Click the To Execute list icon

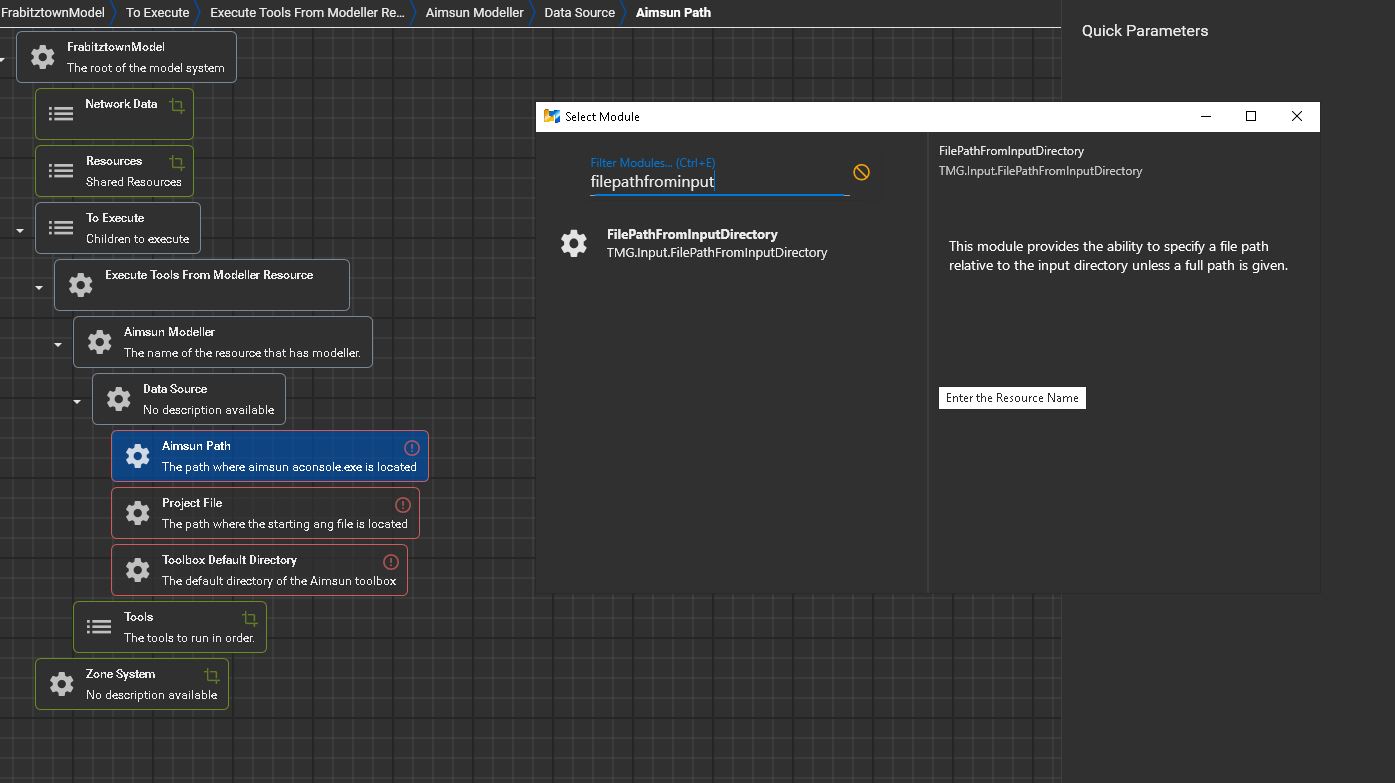click(61, 228)
